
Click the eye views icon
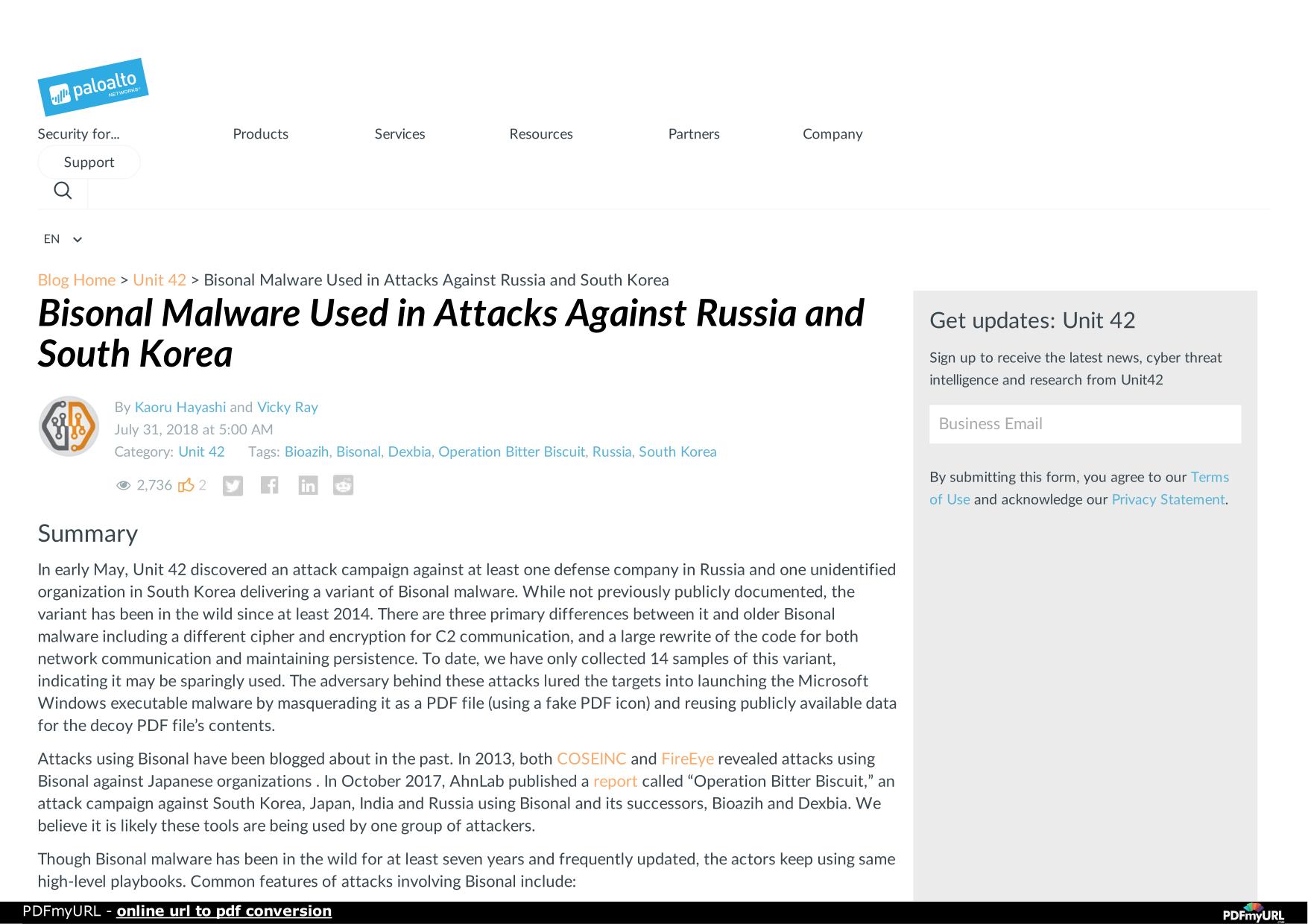[x=123, y=486]
